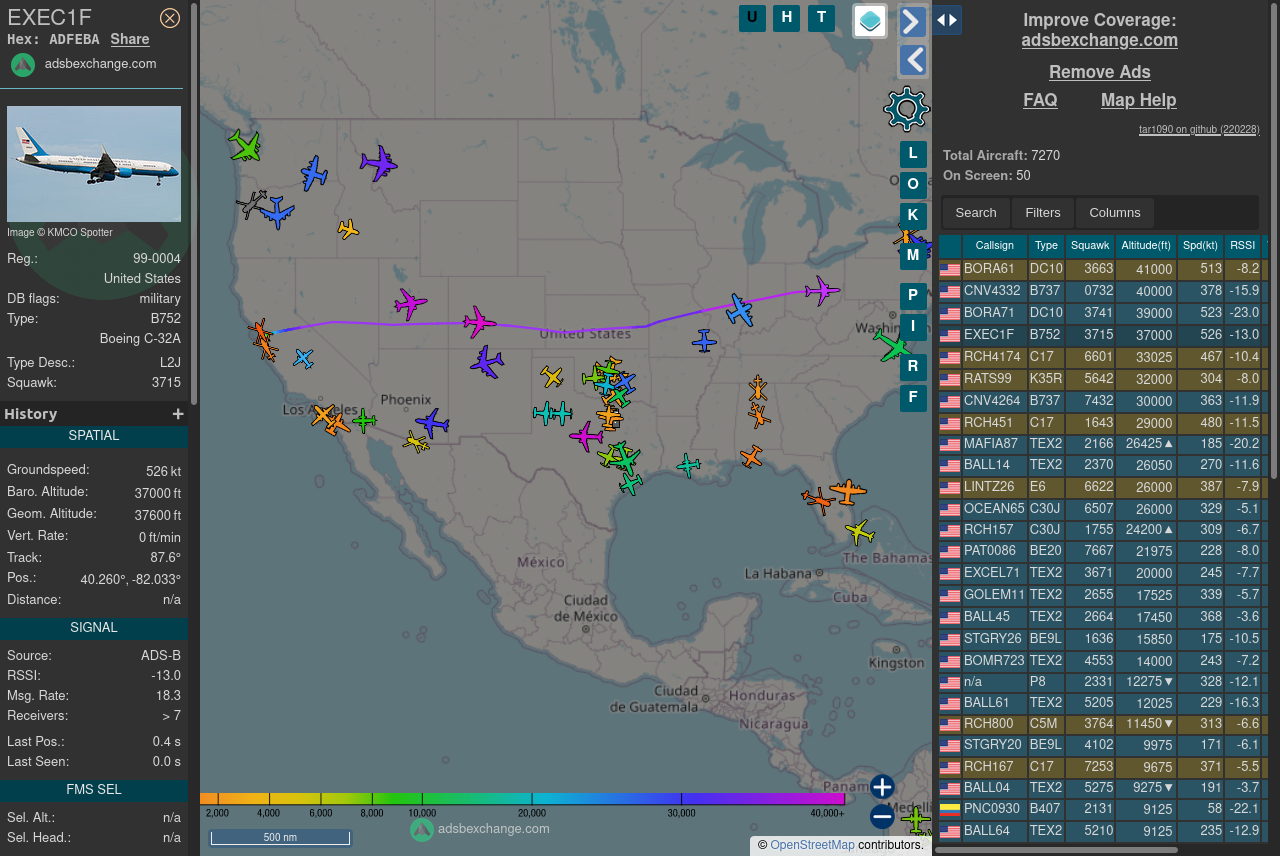Open the OpenStreetMap contributors link
The image size is (1280, 856).
(x=812, y=845)
